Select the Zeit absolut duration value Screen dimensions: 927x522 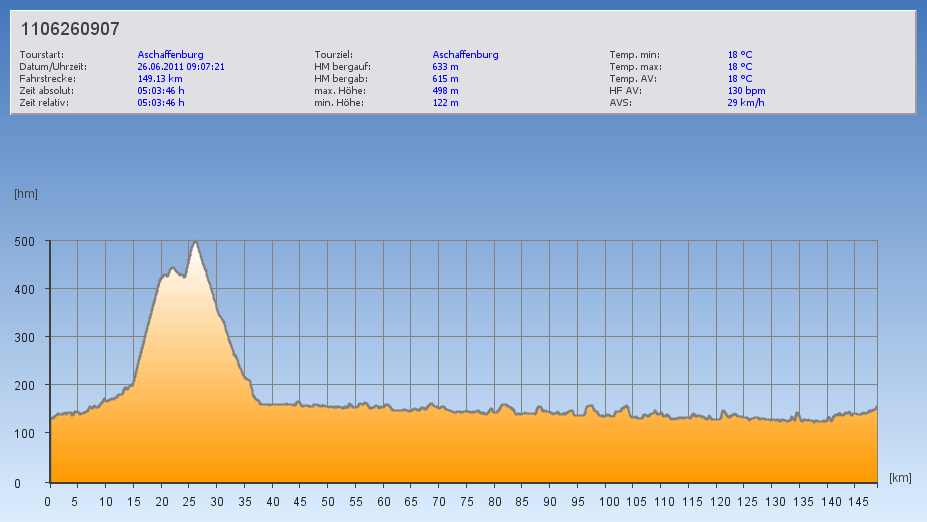point(161,91)
